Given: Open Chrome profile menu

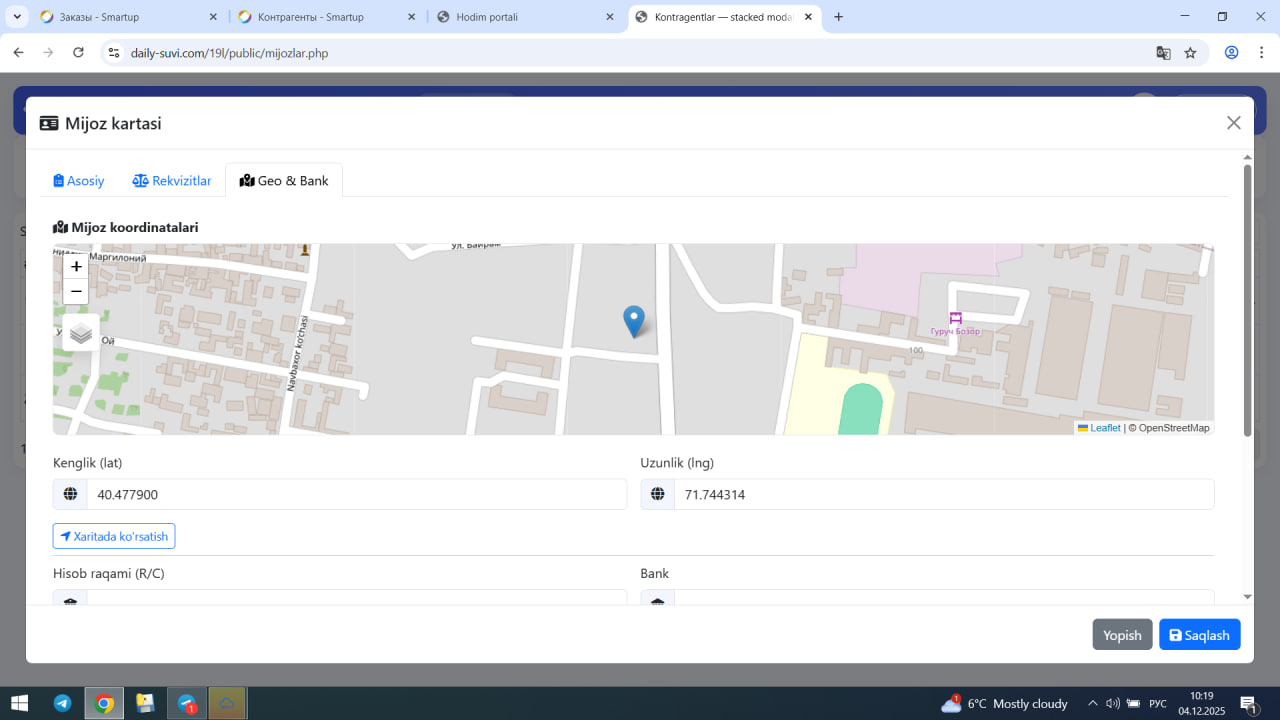Looking at the screenshot, I should [x=1231, y=53].
